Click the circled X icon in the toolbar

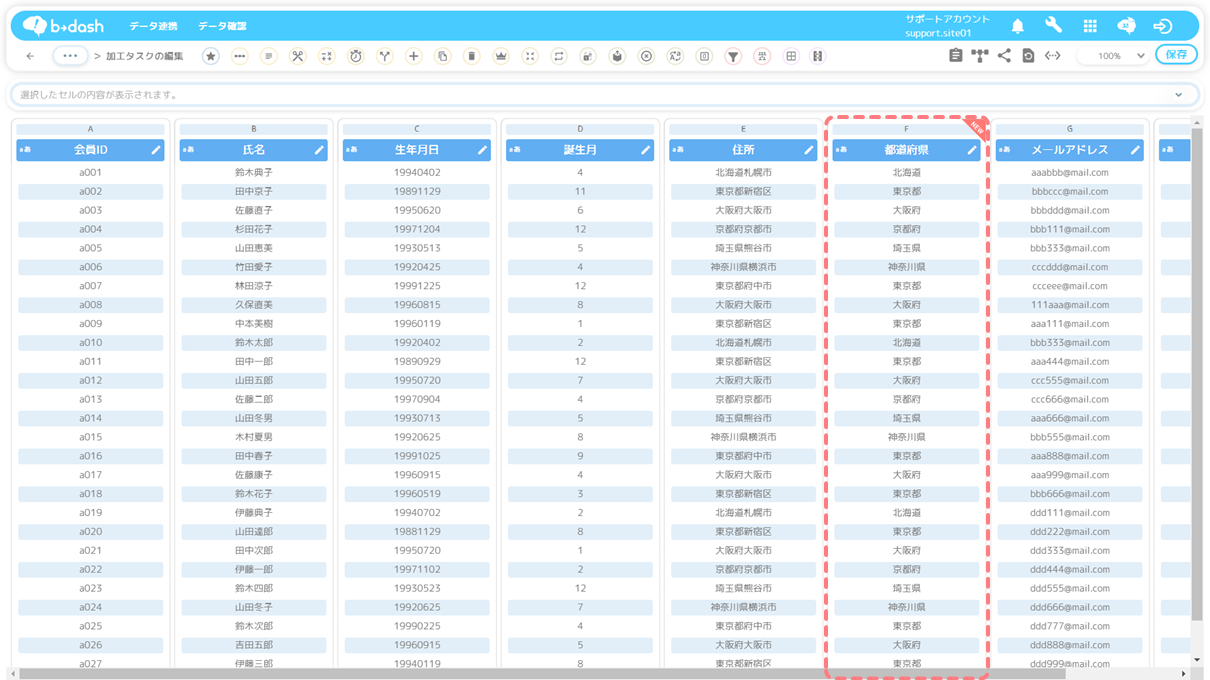pos(646,56)
